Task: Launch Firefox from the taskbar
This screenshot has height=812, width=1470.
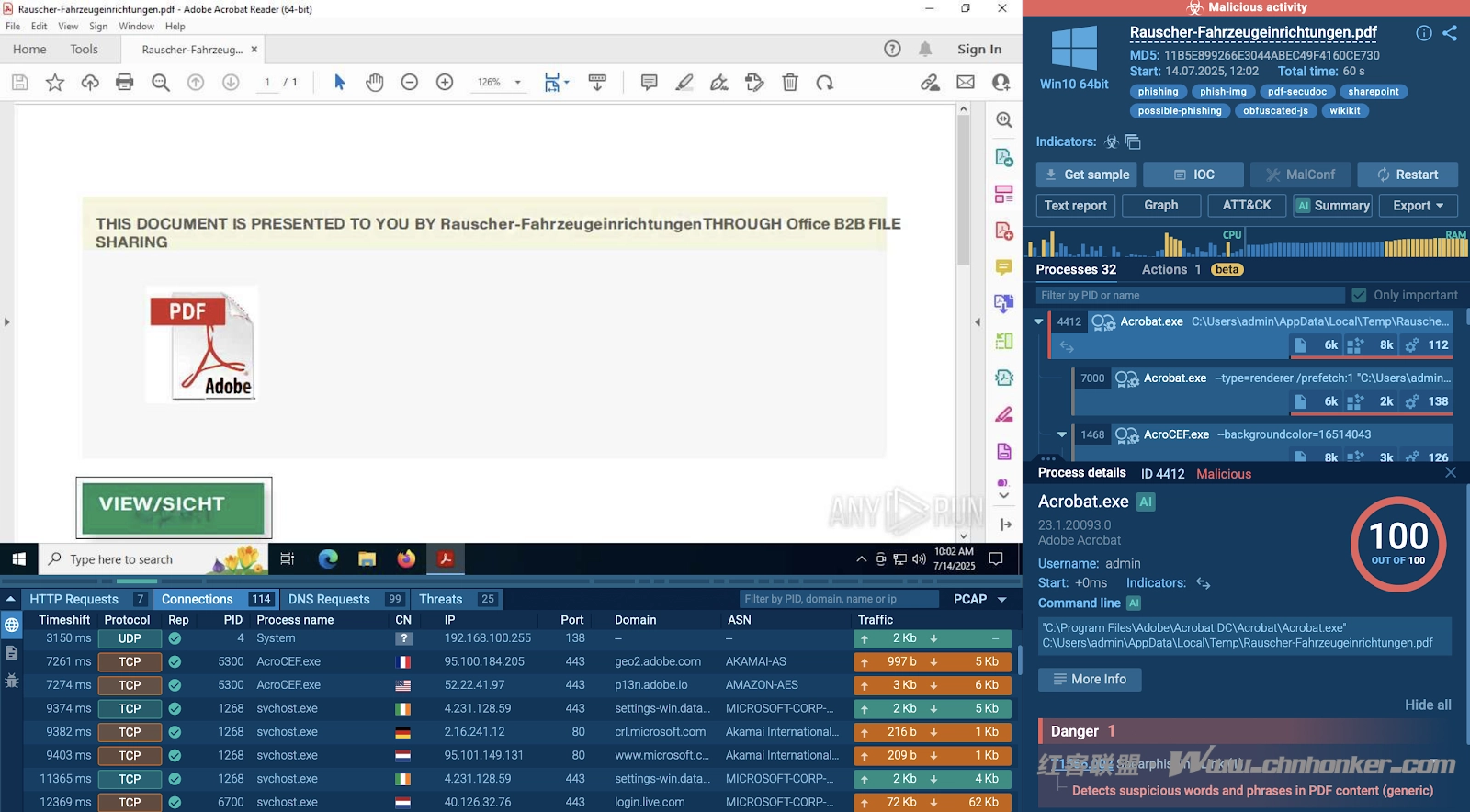Action: tap(406, 558)
